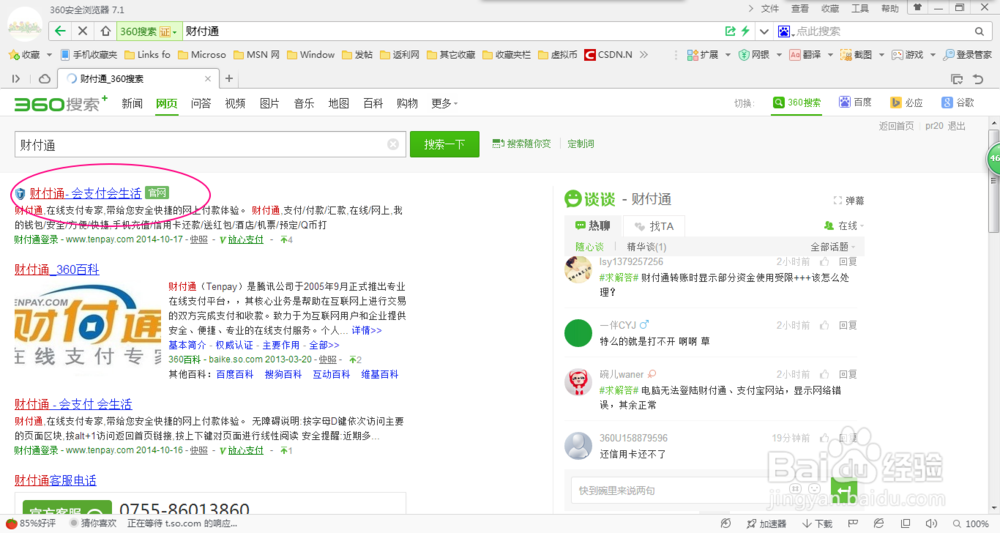
Task: Click the skin shirt icon in title bar
Action: click(918, 8)
